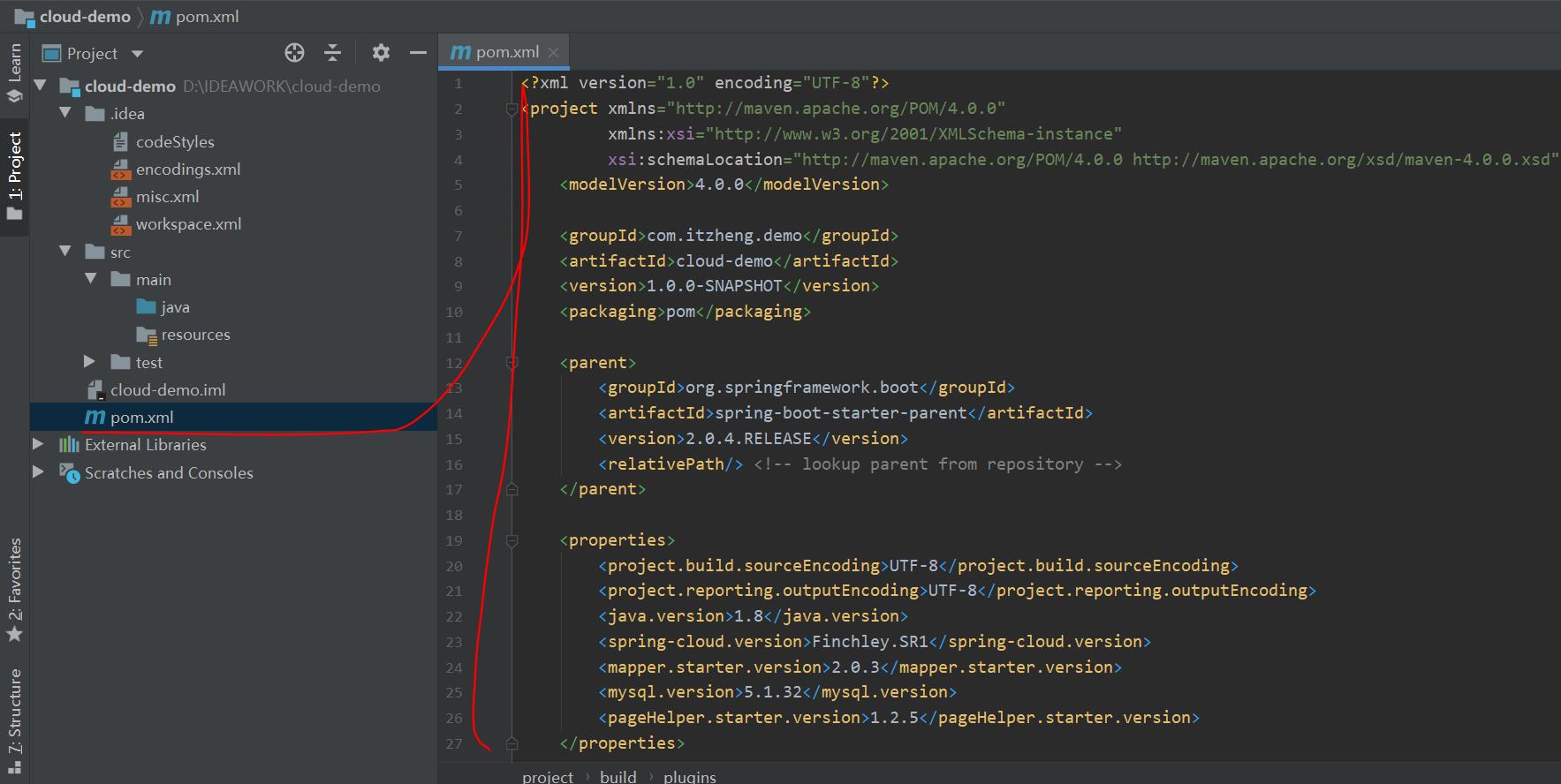
Task: Fold the project element at line 2
Action: pyautogui.click(x=511, y=109)
